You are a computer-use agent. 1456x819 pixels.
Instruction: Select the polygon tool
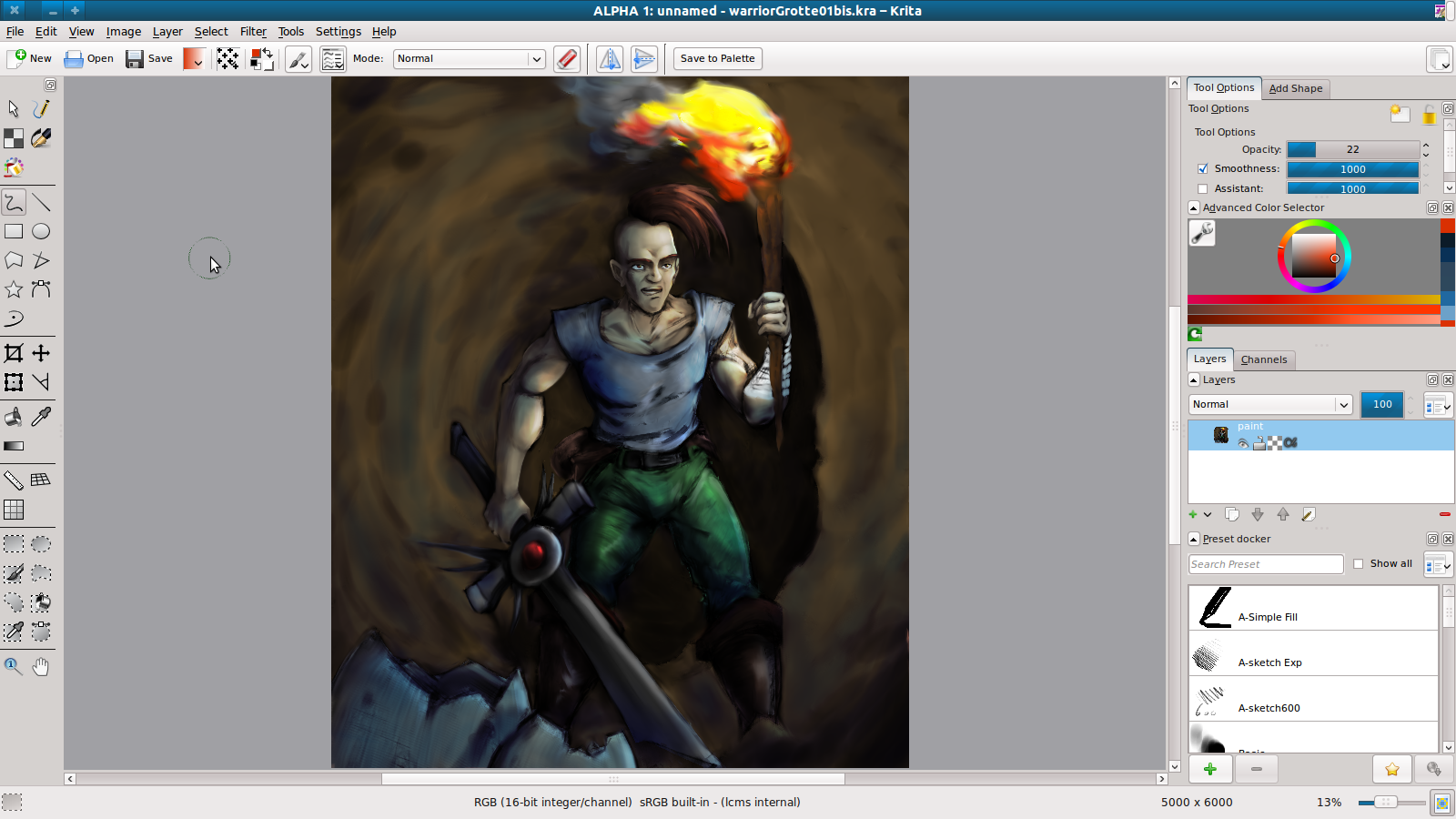tap(14, 260)
